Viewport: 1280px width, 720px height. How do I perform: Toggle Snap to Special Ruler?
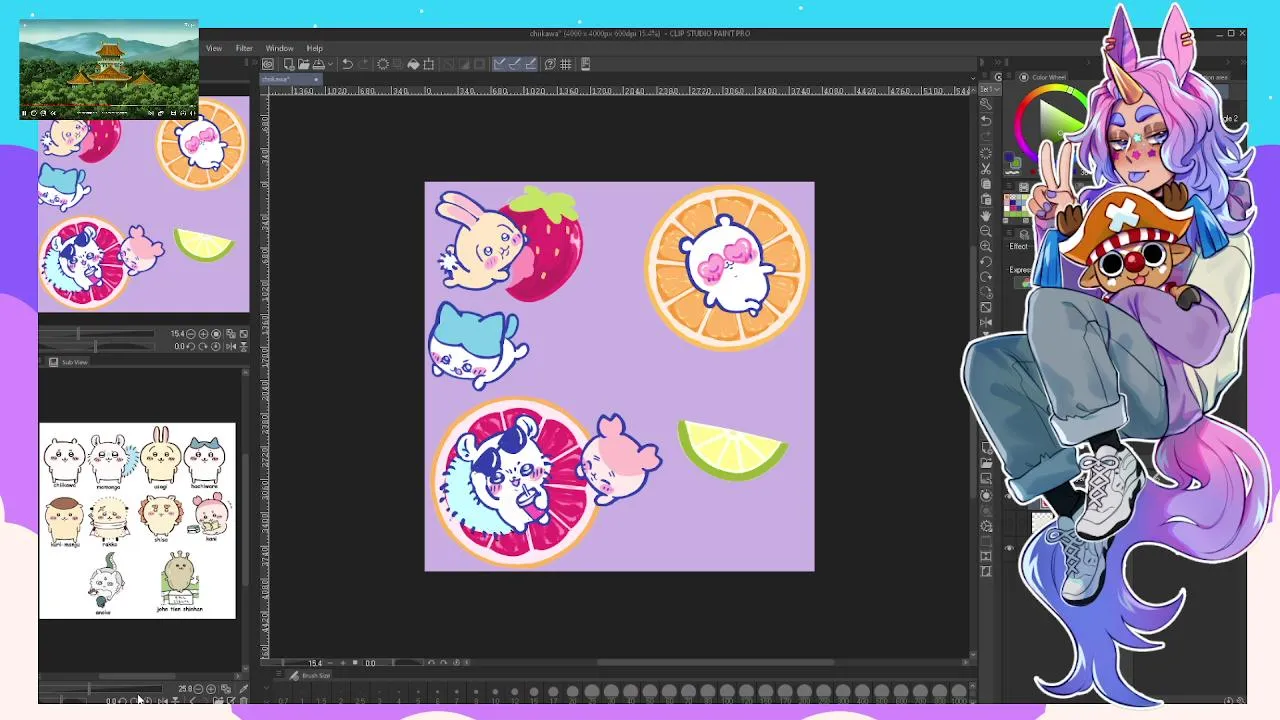514,64
